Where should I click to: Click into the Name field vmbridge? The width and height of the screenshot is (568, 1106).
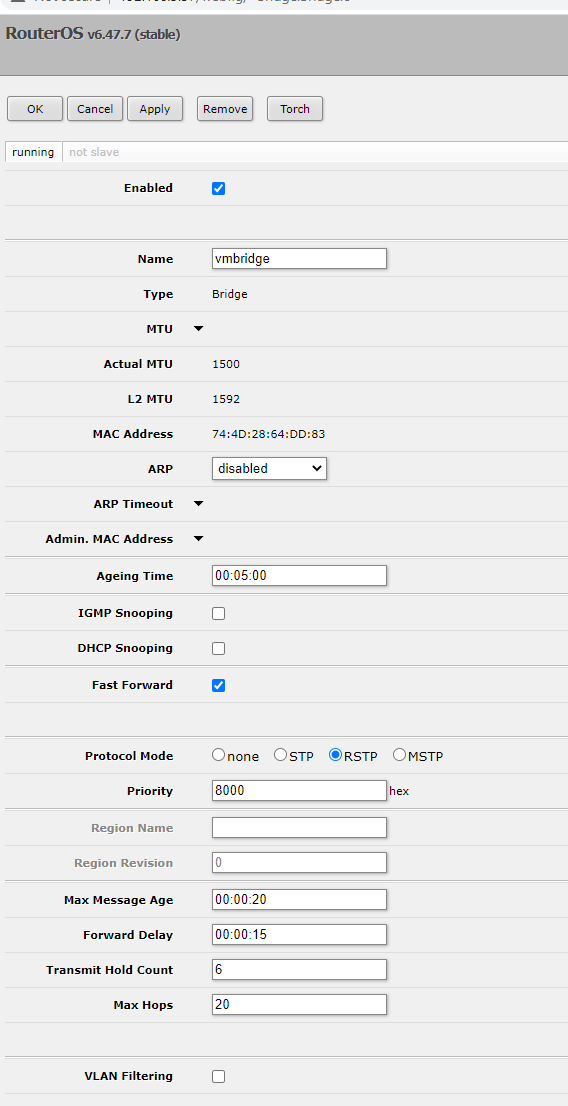299,258
